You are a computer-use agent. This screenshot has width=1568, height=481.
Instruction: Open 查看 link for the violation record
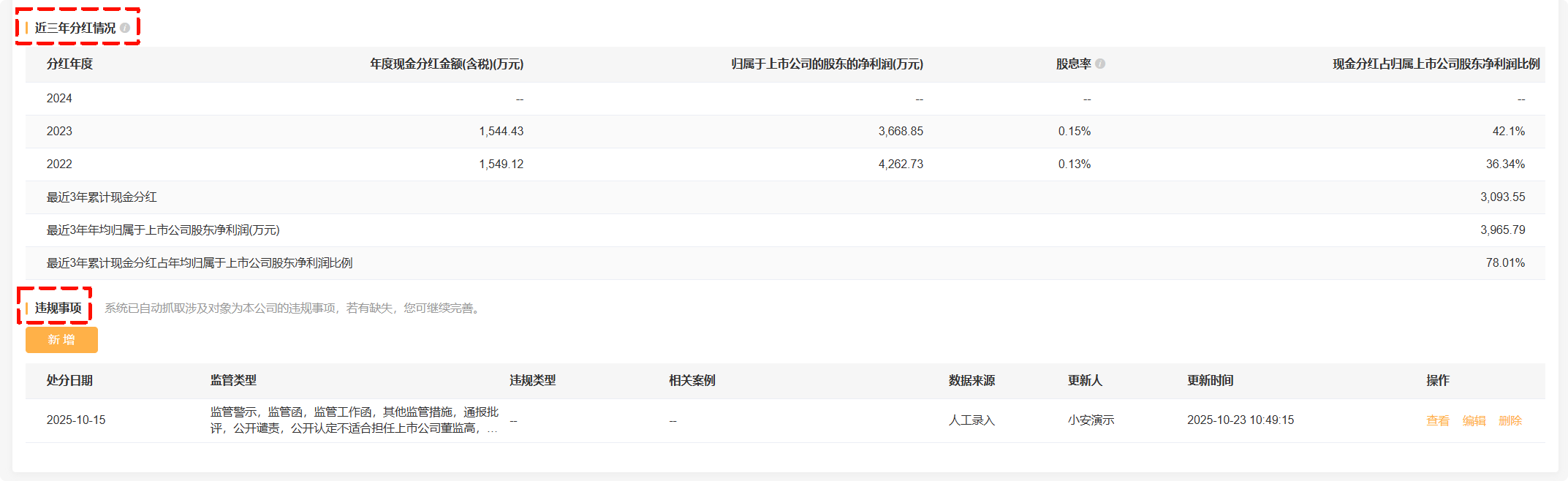point(1437,420)
